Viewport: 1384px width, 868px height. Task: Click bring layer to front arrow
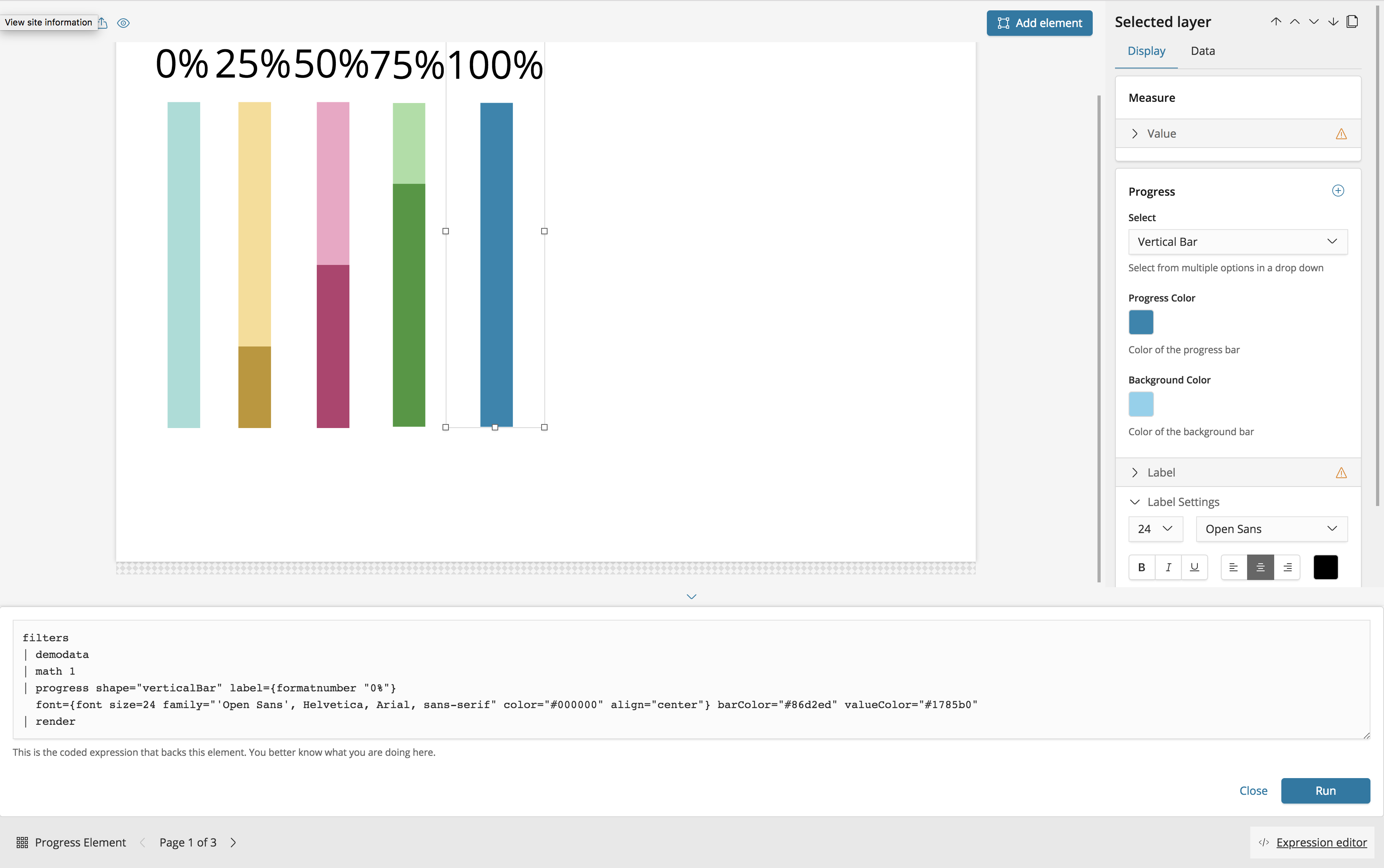pyautogui.click(x=1275, y=22)
